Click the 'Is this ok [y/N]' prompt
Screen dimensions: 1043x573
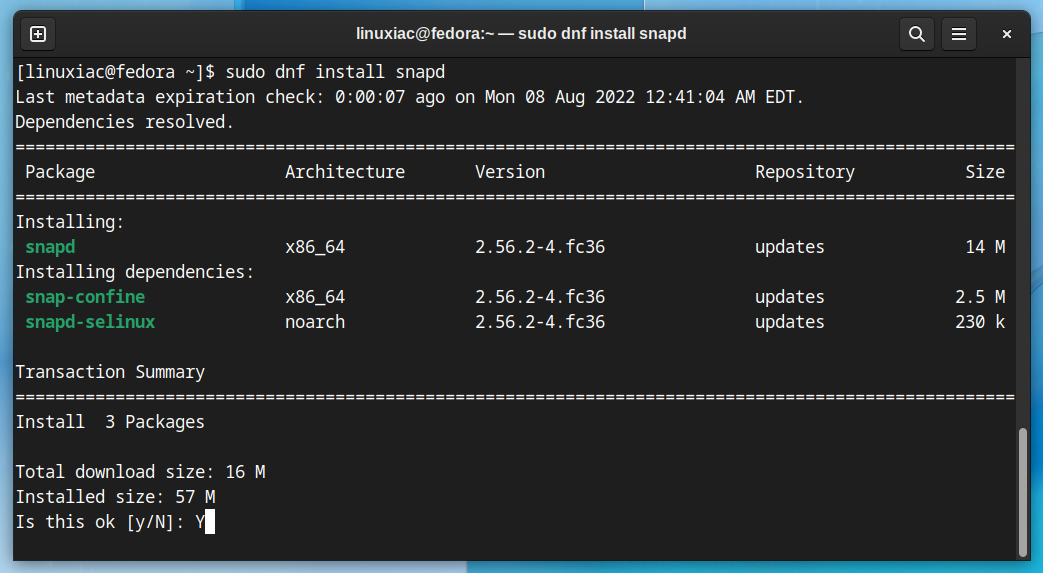coord(100,522)
